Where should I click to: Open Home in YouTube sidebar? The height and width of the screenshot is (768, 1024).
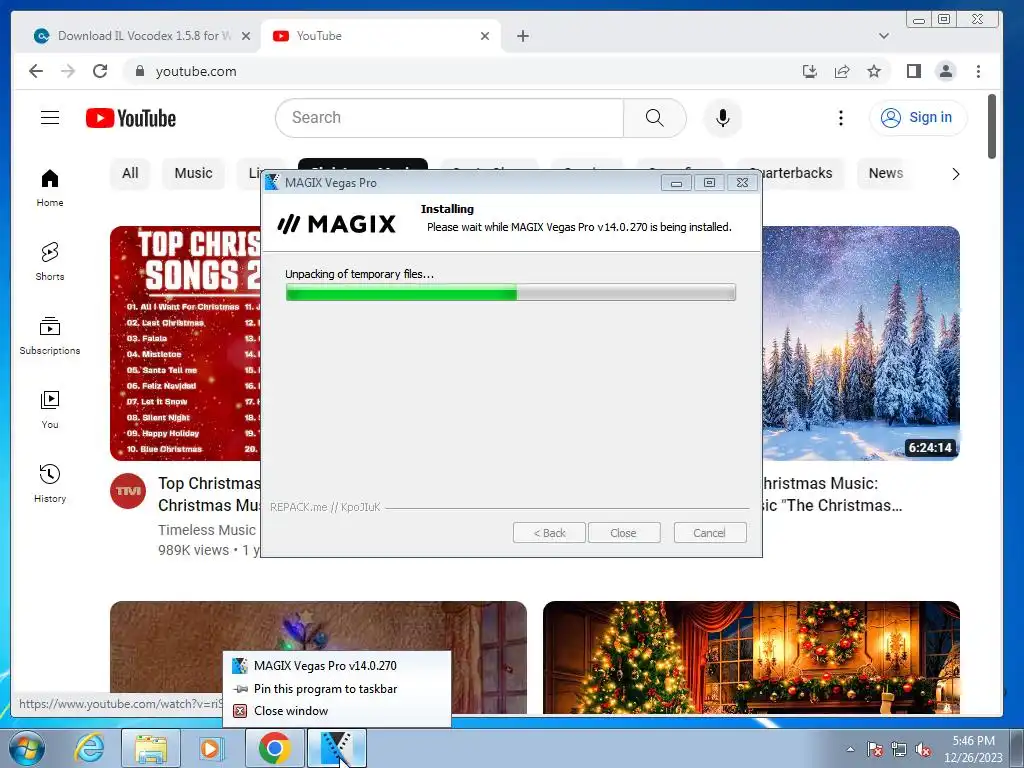[50, 187]
